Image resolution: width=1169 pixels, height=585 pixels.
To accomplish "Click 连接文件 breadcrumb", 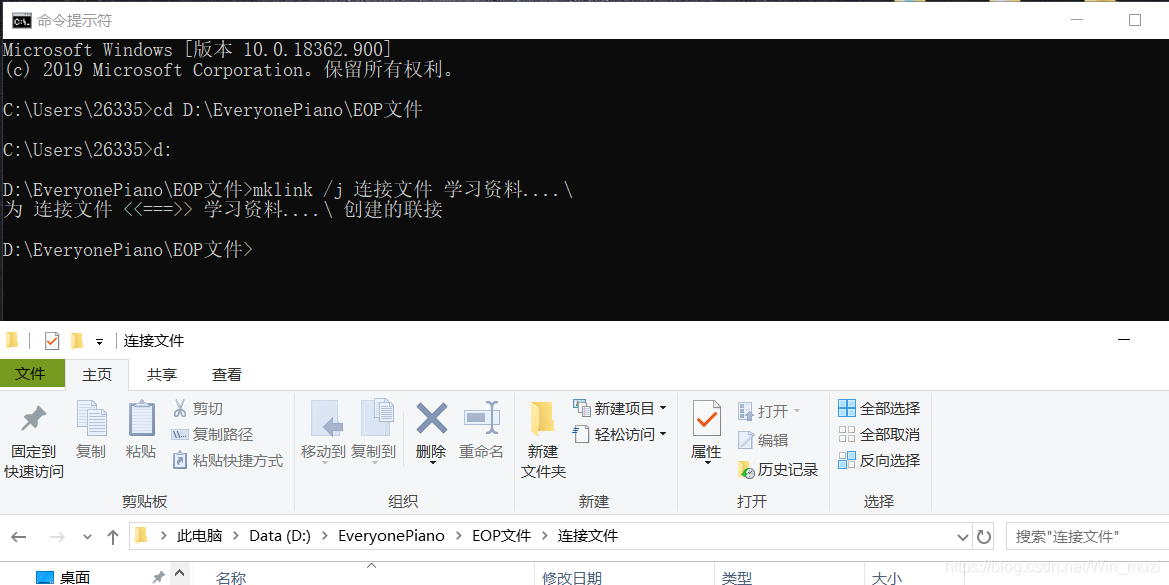I will [587, 536].
